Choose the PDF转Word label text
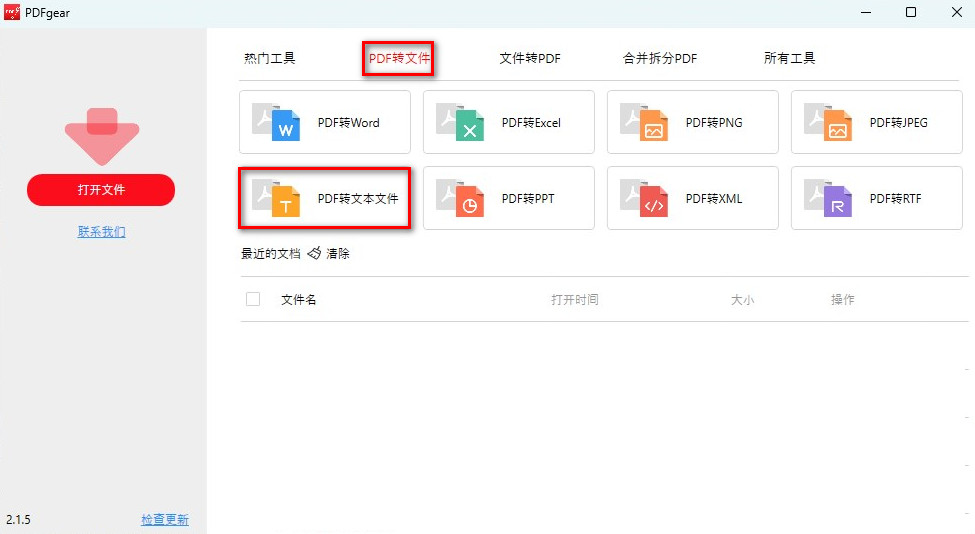 348,123
